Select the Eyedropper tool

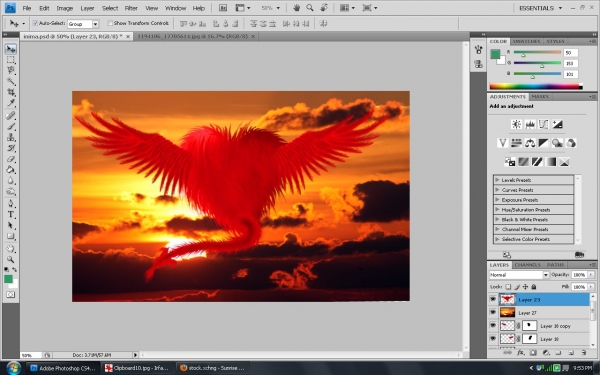tap(11, 103)
